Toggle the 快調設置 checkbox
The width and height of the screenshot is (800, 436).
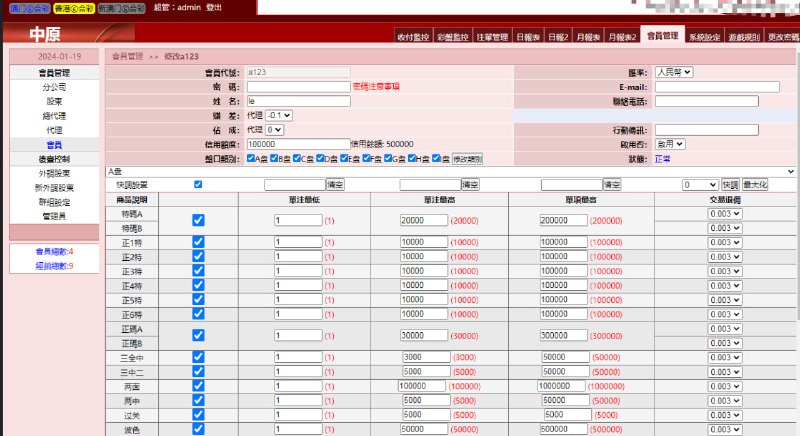[x=197, y=185]
